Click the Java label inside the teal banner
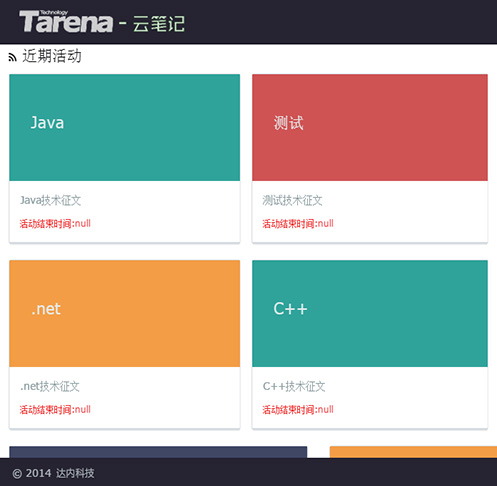This screenshot has width=497, height=486. pos(47,123)
